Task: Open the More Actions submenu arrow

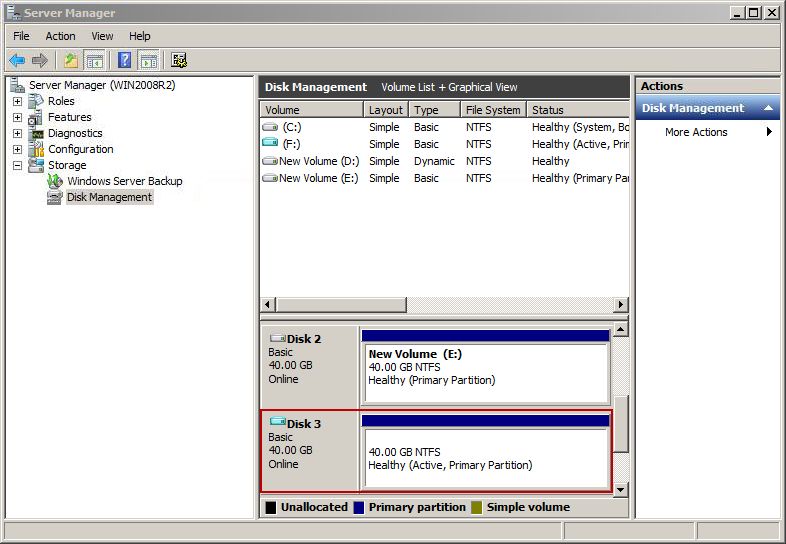Action: coord(769,132)
